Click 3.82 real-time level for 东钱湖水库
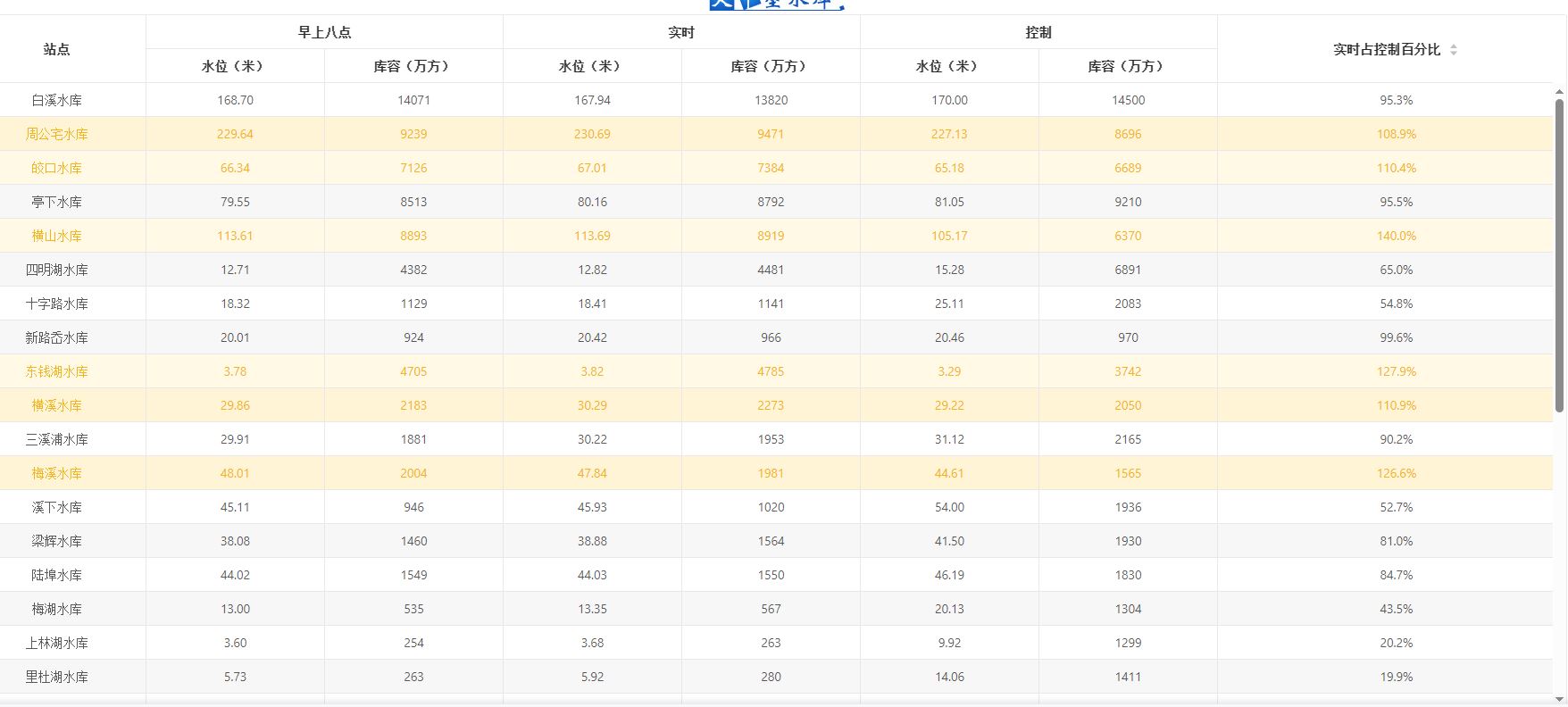 tap(592, 371)
